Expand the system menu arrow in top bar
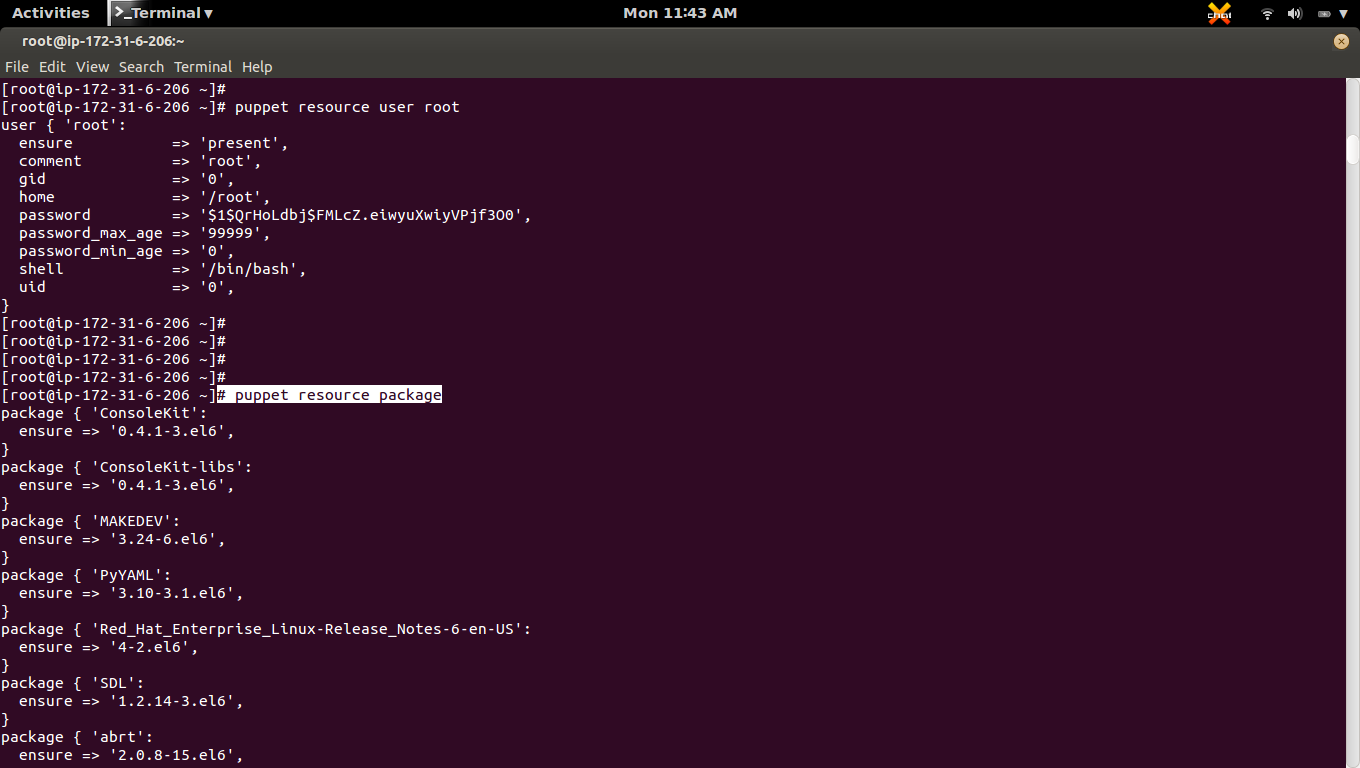Screen dimensions: 1360x768 (1343, 14)
